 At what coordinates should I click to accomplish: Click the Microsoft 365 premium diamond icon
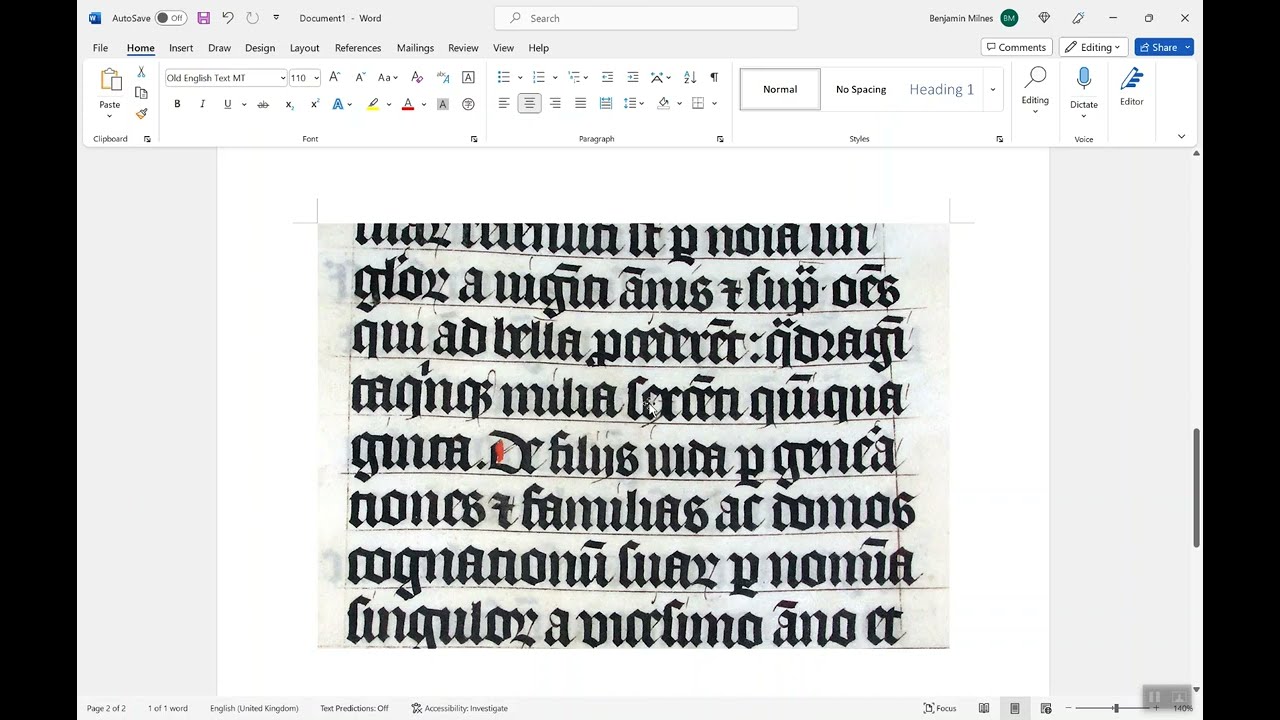tap(1044, 18)
